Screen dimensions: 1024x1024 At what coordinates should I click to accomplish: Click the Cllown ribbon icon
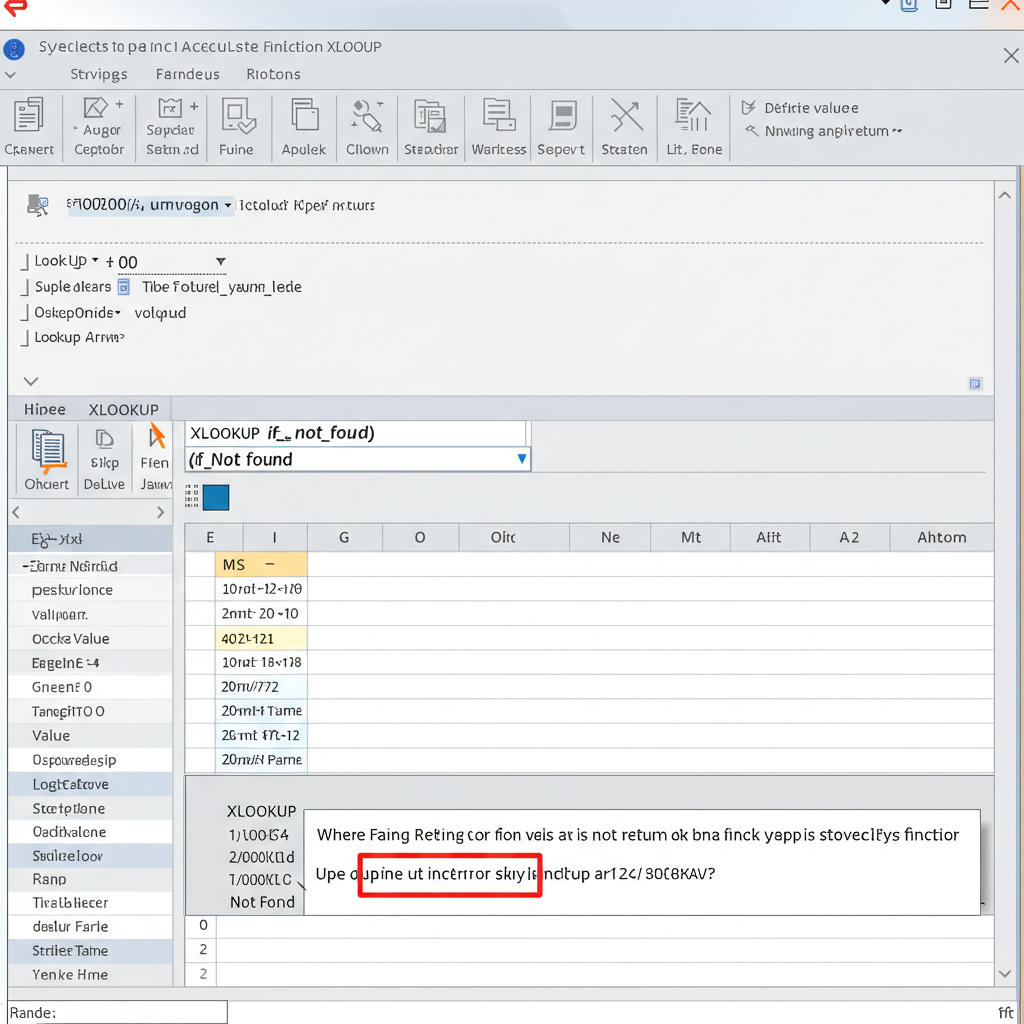367,116
